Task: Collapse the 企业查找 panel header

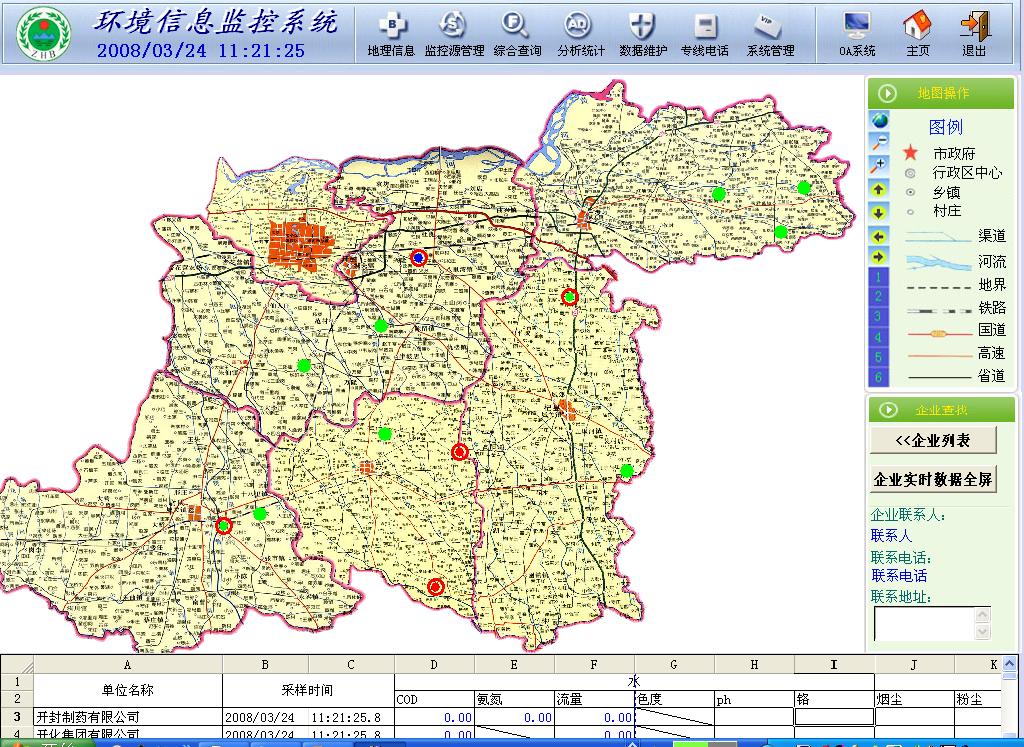Action: (x=887, y=410)
